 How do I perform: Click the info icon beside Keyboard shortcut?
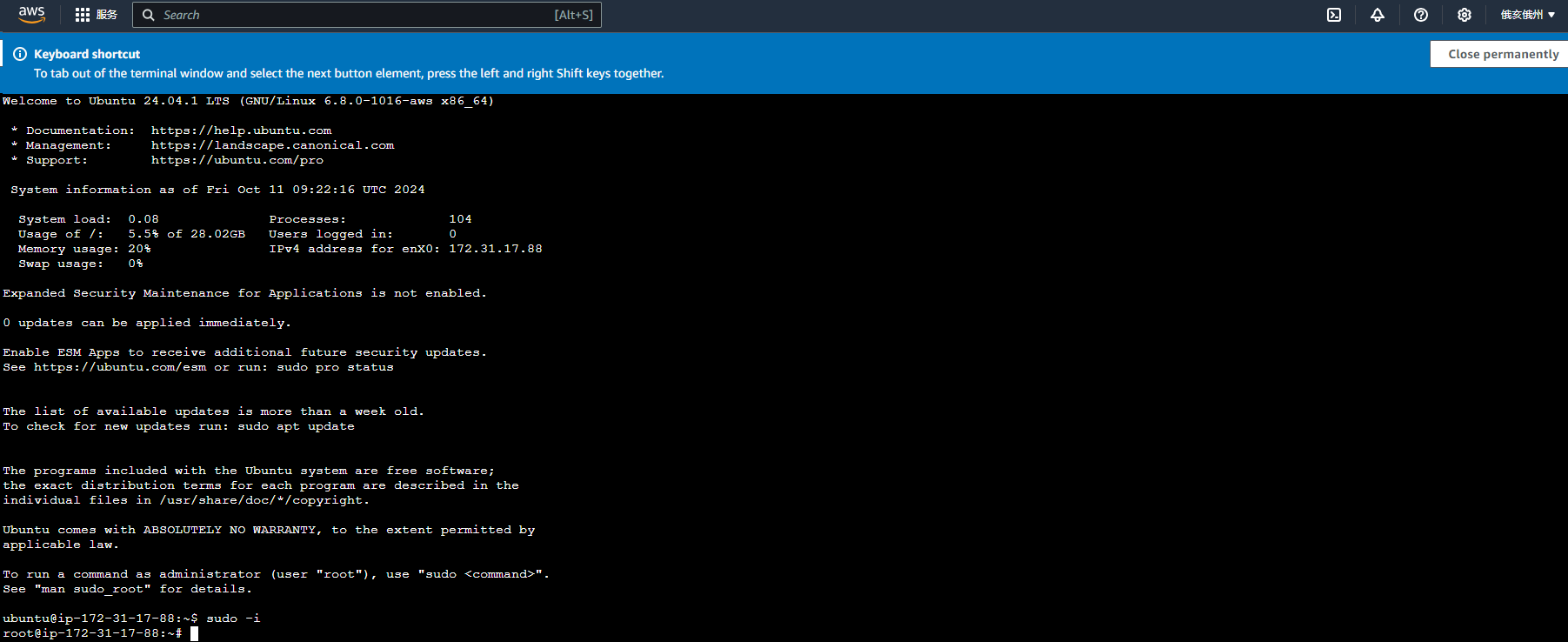[20, 54]
